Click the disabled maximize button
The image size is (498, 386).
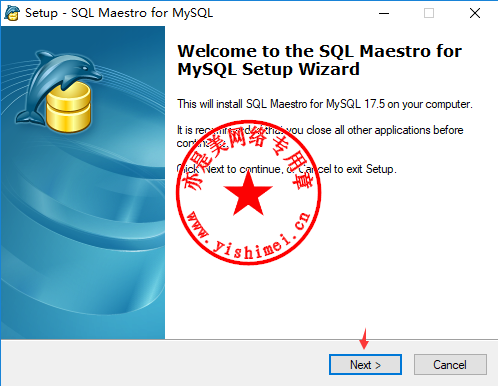[429, 13]
